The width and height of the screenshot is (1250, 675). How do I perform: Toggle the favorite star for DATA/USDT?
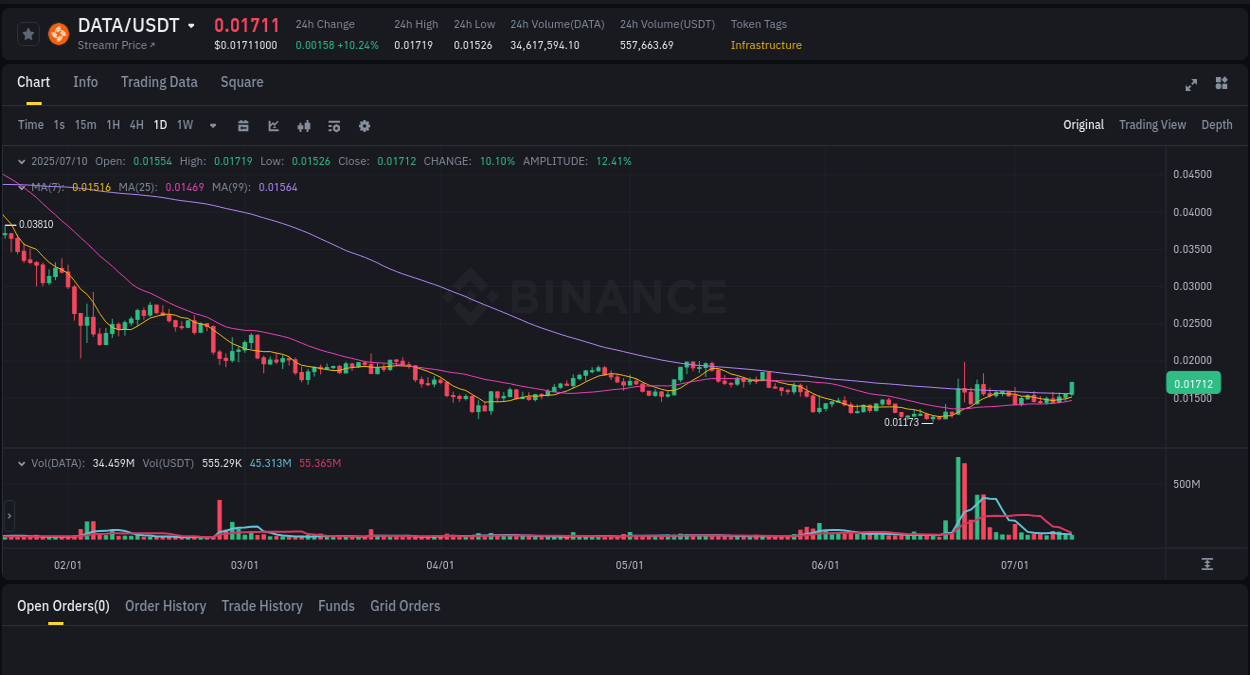pos(28,33)
